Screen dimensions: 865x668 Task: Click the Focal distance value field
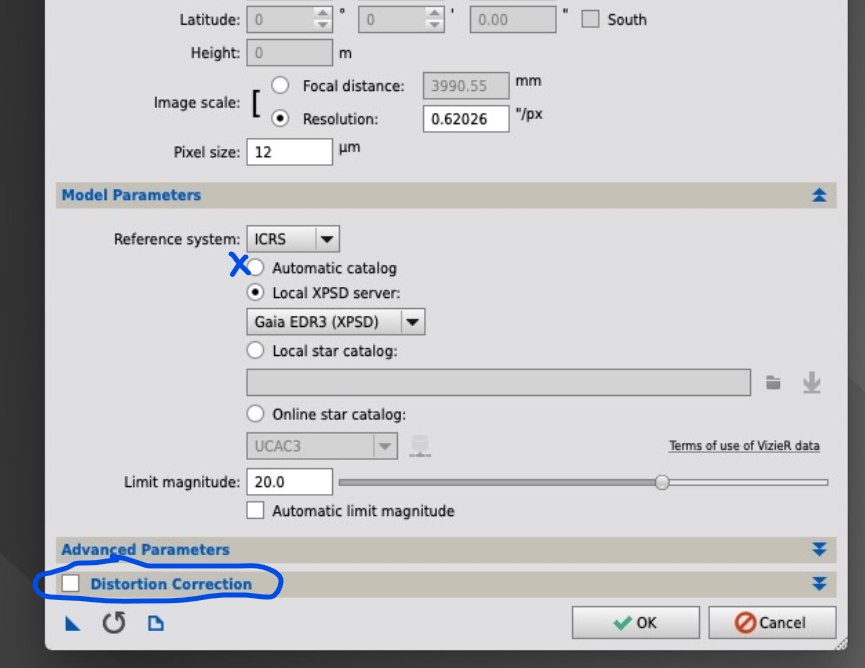coord(466,85)
